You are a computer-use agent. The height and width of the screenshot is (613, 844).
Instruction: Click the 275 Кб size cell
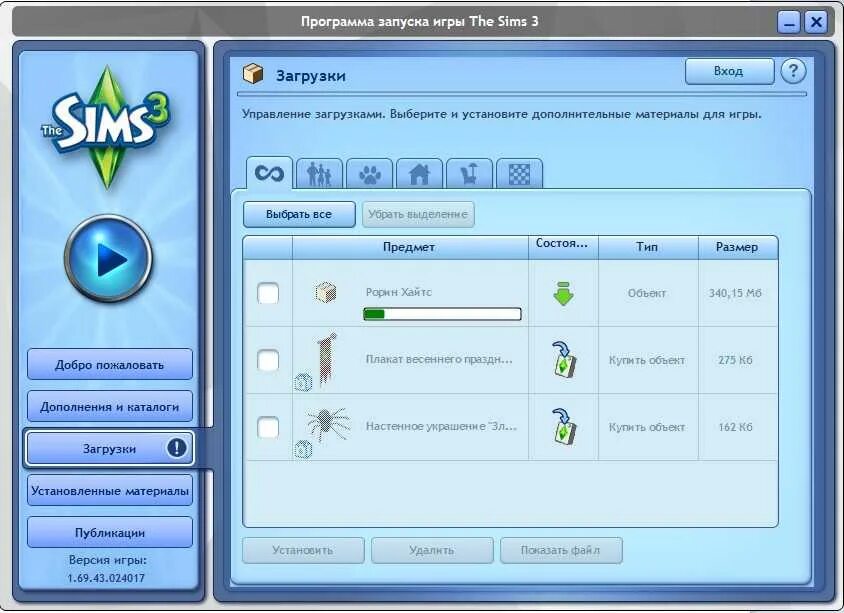pyautogui.click(x=735, y=360)
